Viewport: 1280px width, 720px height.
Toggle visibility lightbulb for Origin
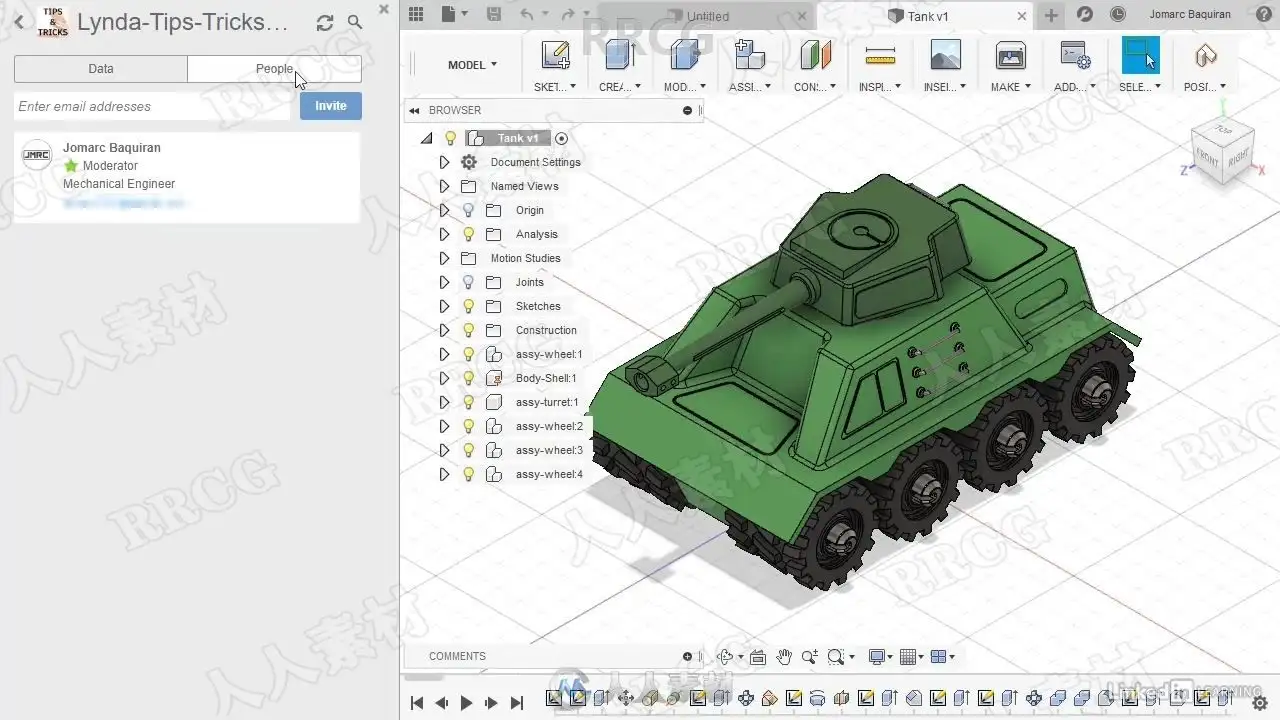468,210
